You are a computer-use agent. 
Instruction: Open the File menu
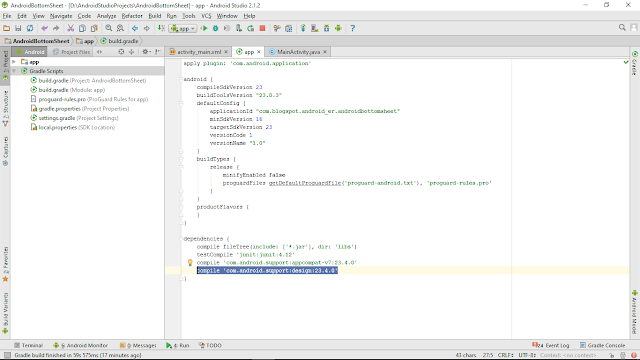click(x=7, y=16)
